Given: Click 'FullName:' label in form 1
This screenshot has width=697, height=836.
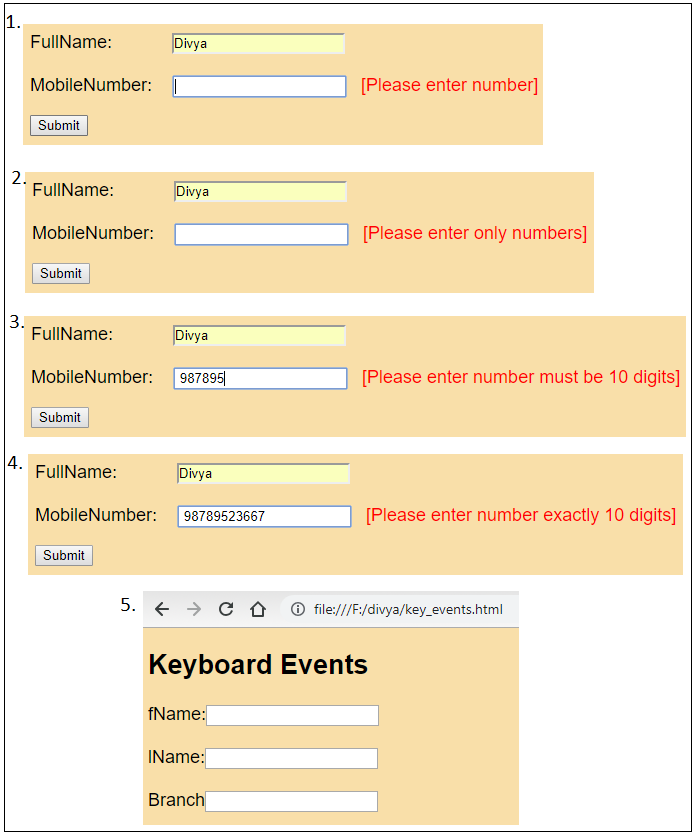Looking at the screenshot, I should pyautogui.click(x=71, y=42).
